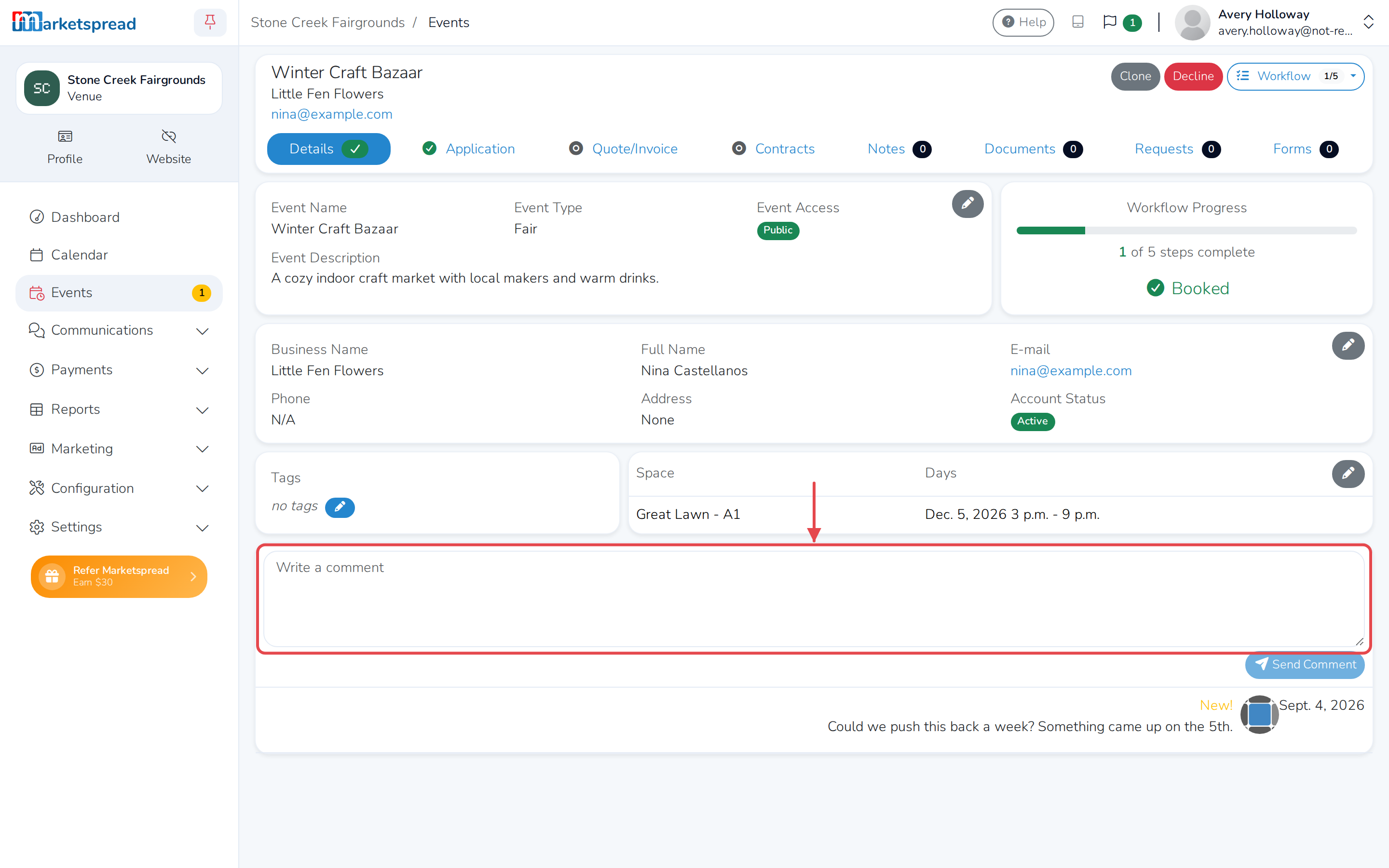Image resolution: width=1389 pixels, height=868 pixels.
Task: Click nina@example.com link under Little Fen Flowers
Action: point(332,114)
